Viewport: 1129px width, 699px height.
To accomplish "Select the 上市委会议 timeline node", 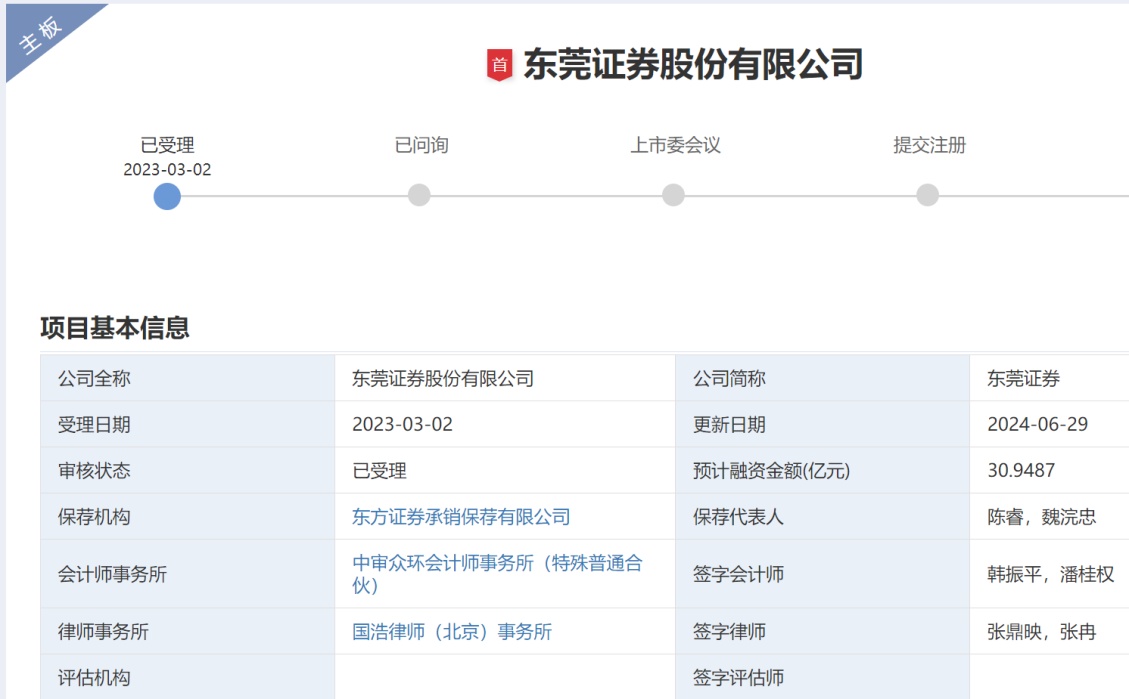I will 673,195.
